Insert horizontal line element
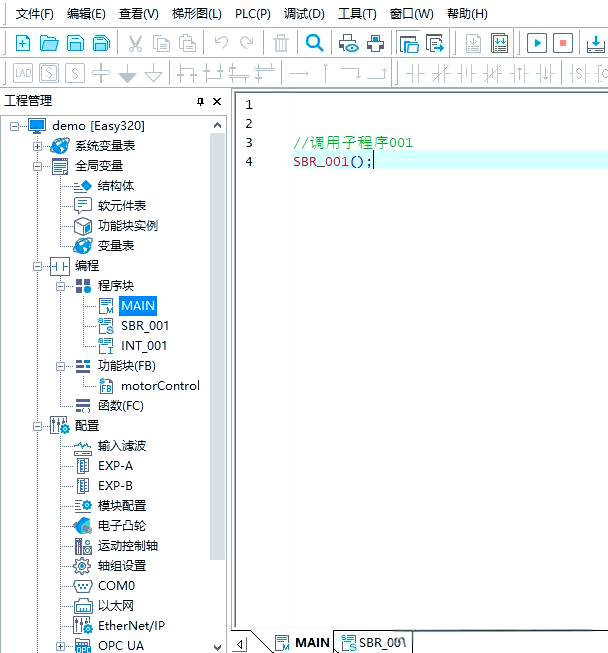 coord(299,74)
